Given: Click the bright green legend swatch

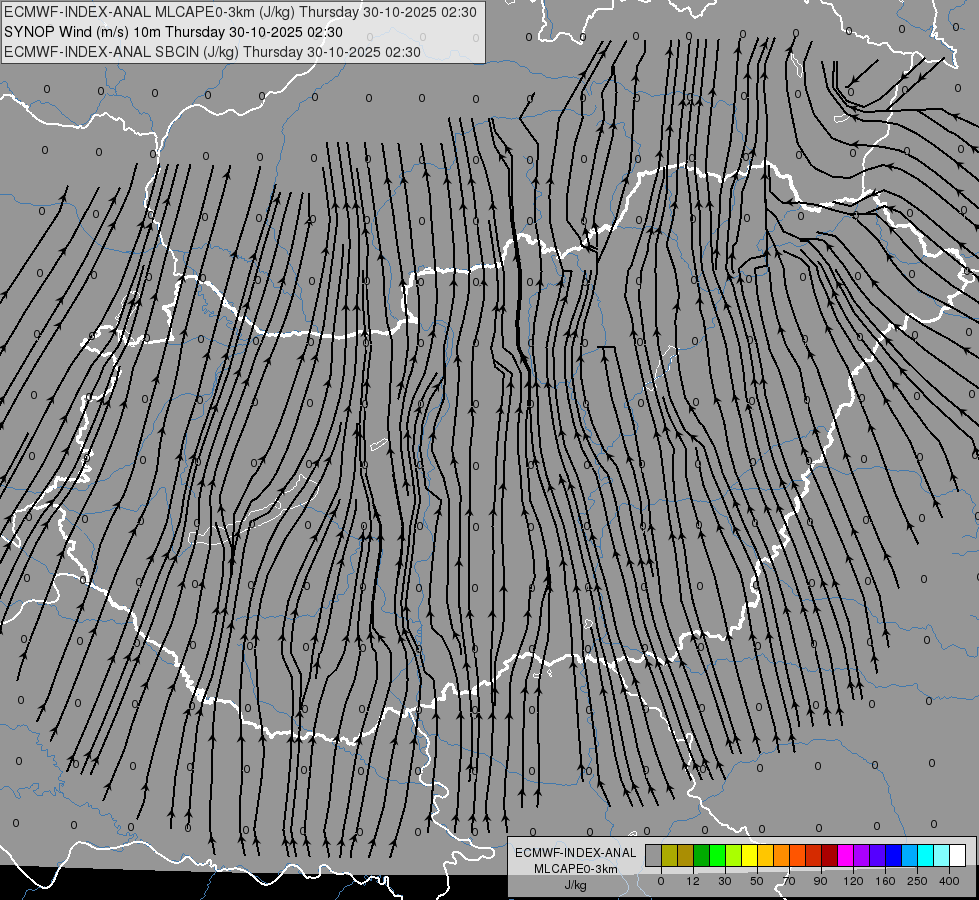Looking at the screenshot, I should click(717, 855).
